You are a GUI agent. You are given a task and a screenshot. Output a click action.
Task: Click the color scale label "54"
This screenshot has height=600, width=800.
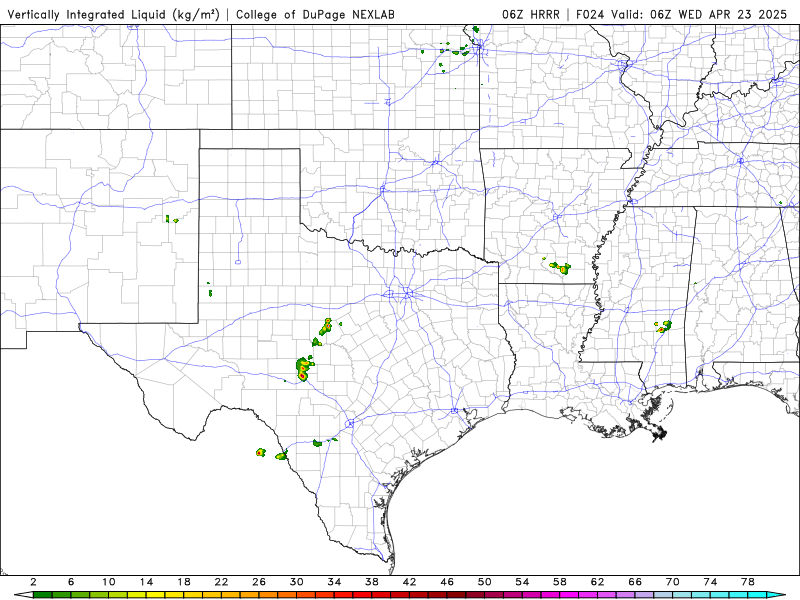click(522, 582)
